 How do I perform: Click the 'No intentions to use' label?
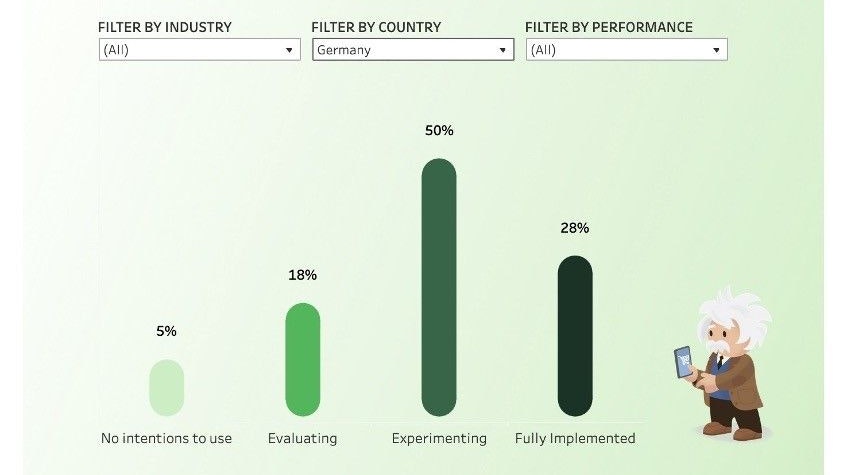click(166, 438)
